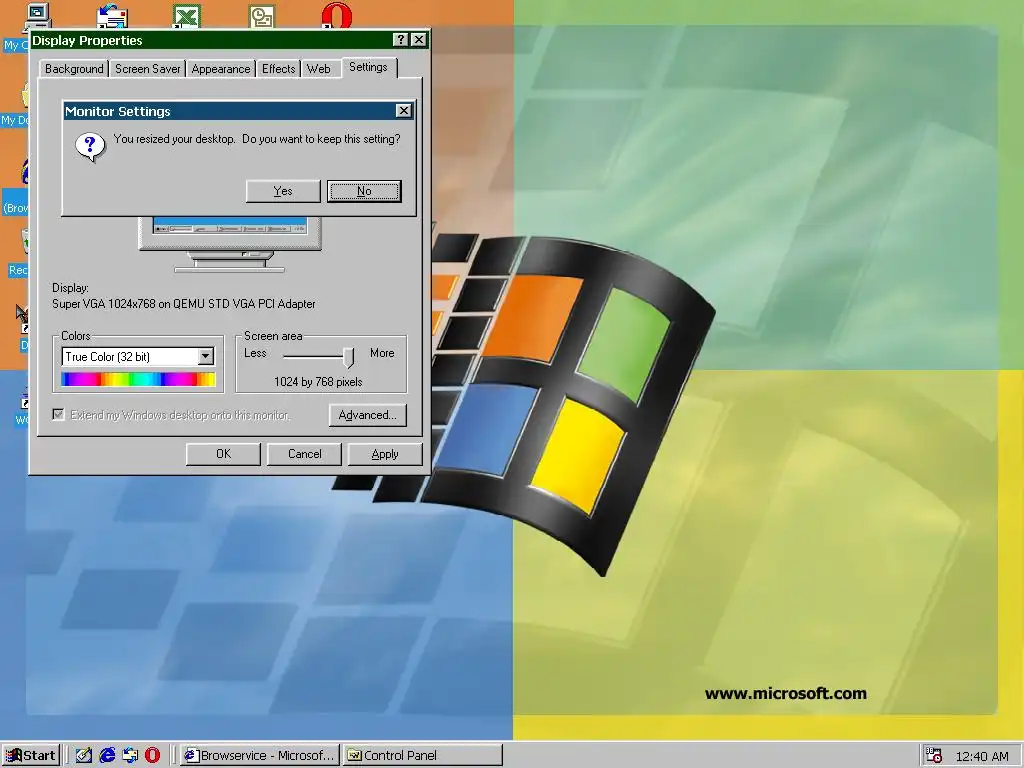Click the Super VGA display adapter text
Screen dimensions: 1024x768
coord(184,304)
